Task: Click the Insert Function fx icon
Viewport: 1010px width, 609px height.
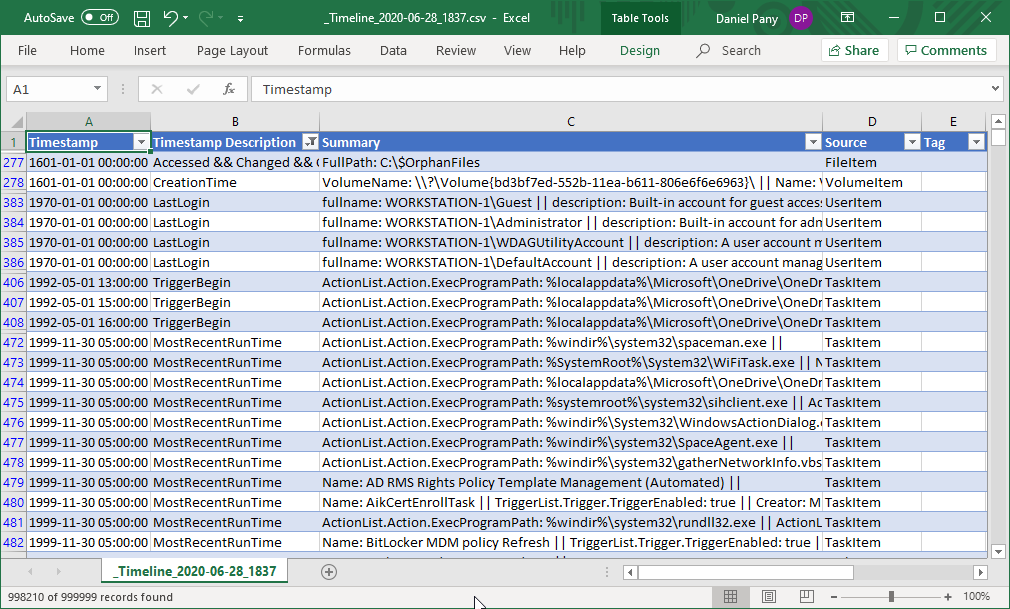Action: [x=229, y=90]
